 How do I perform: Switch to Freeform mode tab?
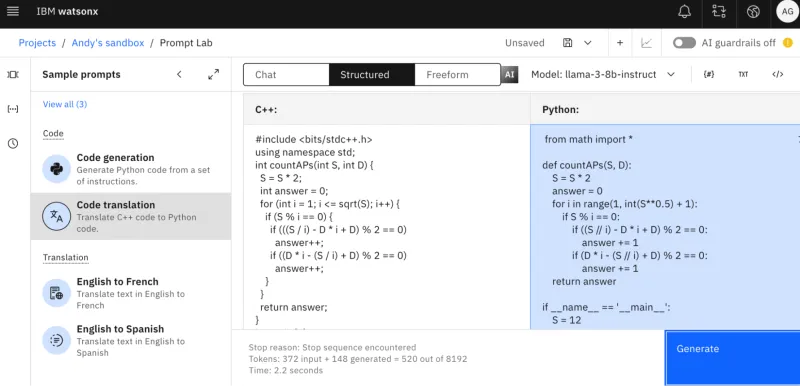pos(457,74)
